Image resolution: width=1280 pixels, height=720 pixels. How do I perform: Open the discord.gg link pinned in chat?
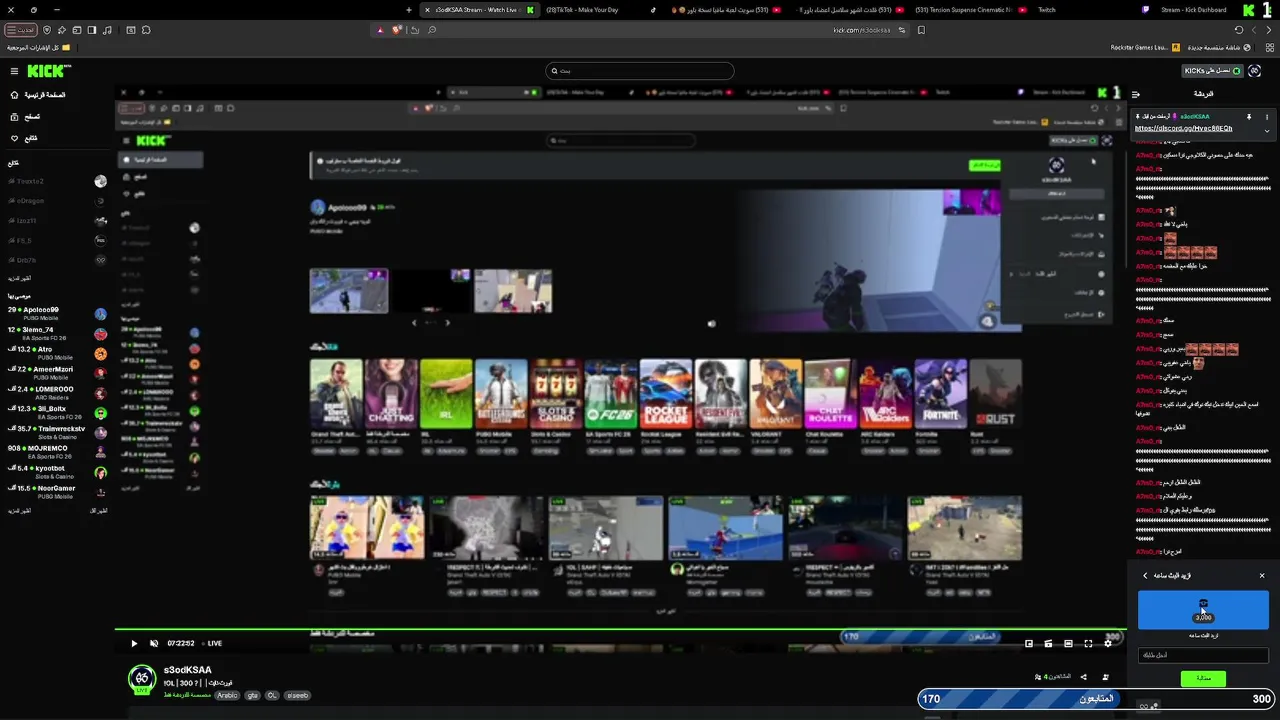pos(1184,128)
